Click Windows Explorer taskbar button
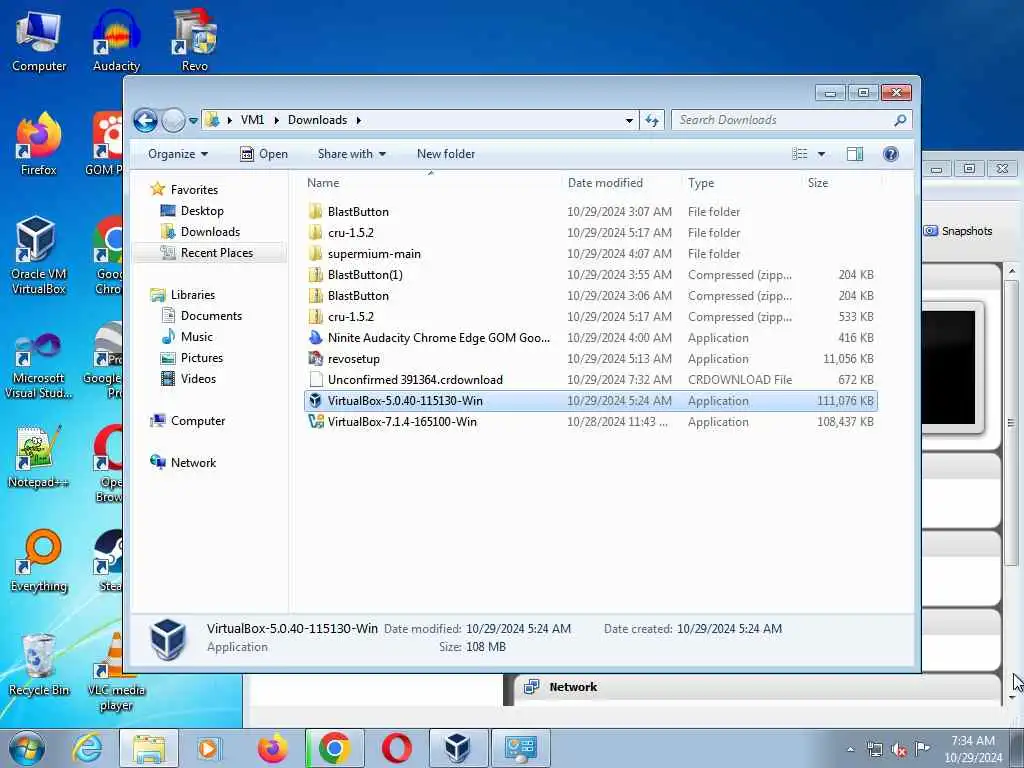This screenshot has height=768, width=1024. click(x=149, y=748)
